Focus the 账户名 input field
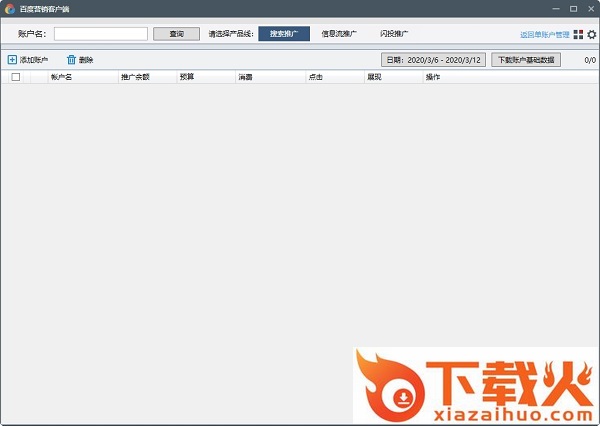Image resolution: width=600 pixels, height=426 pixels. pos(101,34)
